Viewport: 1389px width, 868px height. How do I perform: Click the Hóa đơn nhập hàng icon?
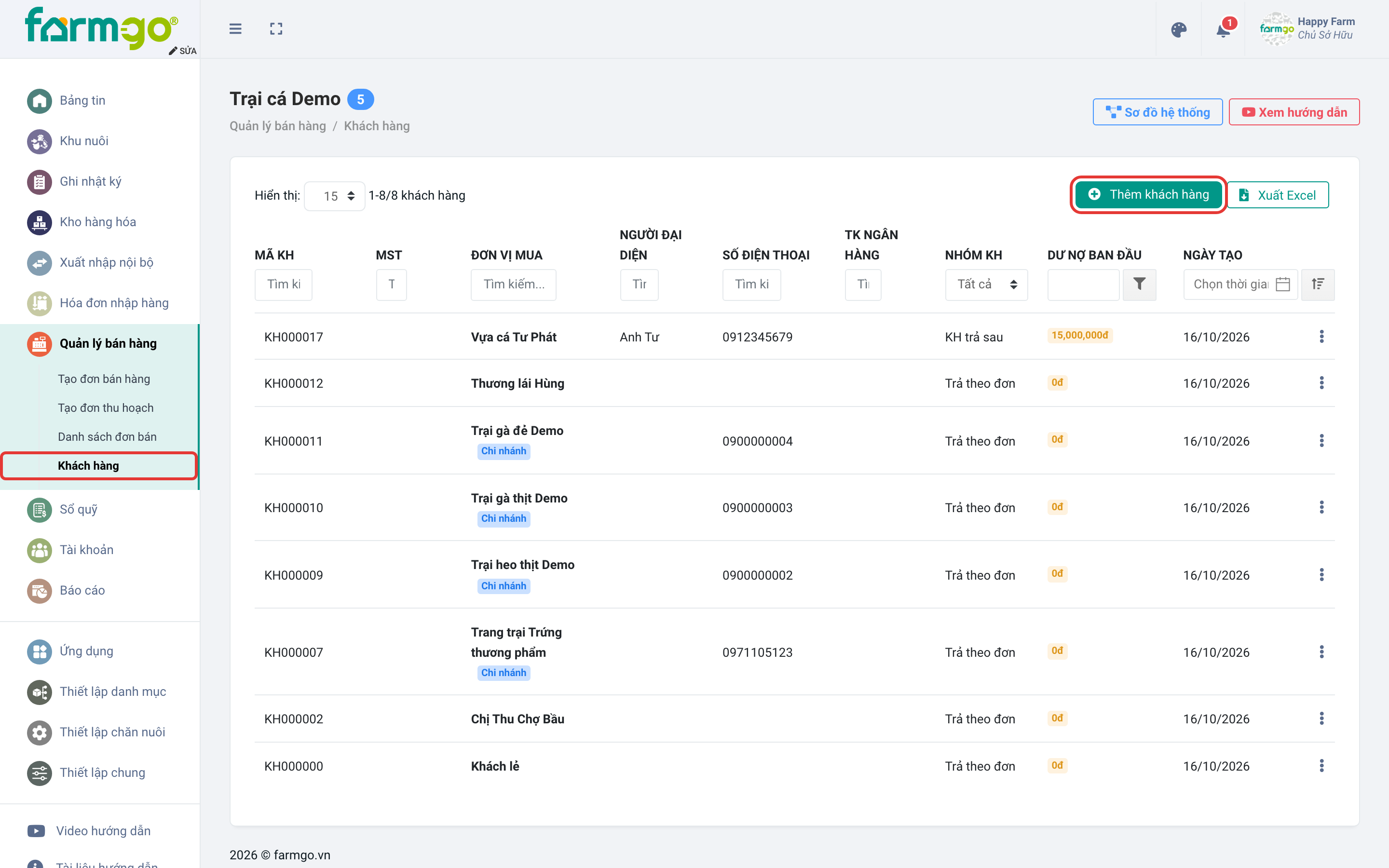tap(40, 303)
